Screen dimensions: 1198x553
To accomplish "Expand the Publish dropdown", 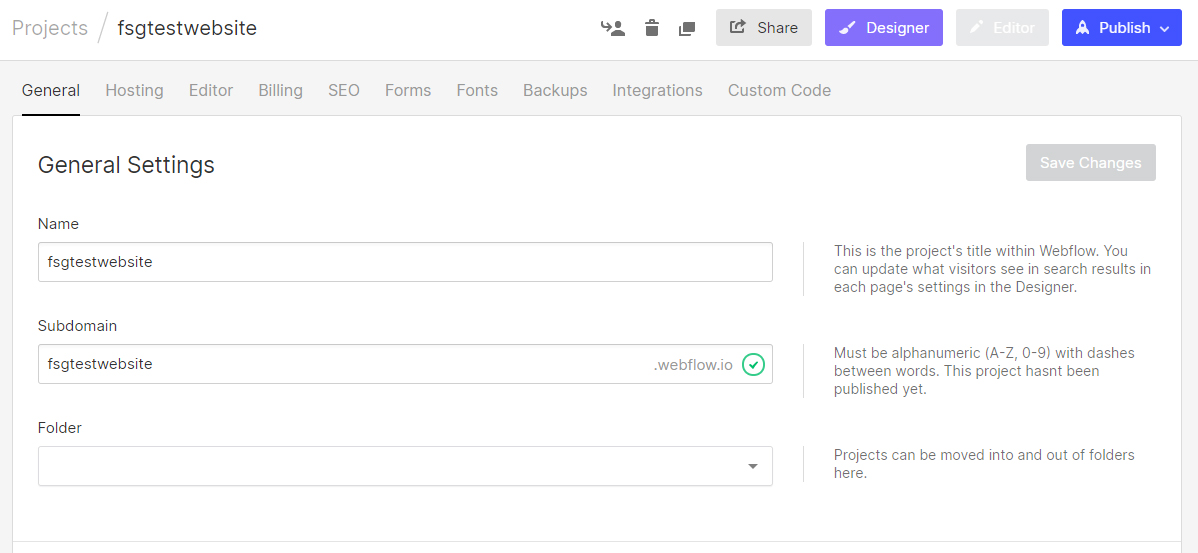I will 1122,28.
